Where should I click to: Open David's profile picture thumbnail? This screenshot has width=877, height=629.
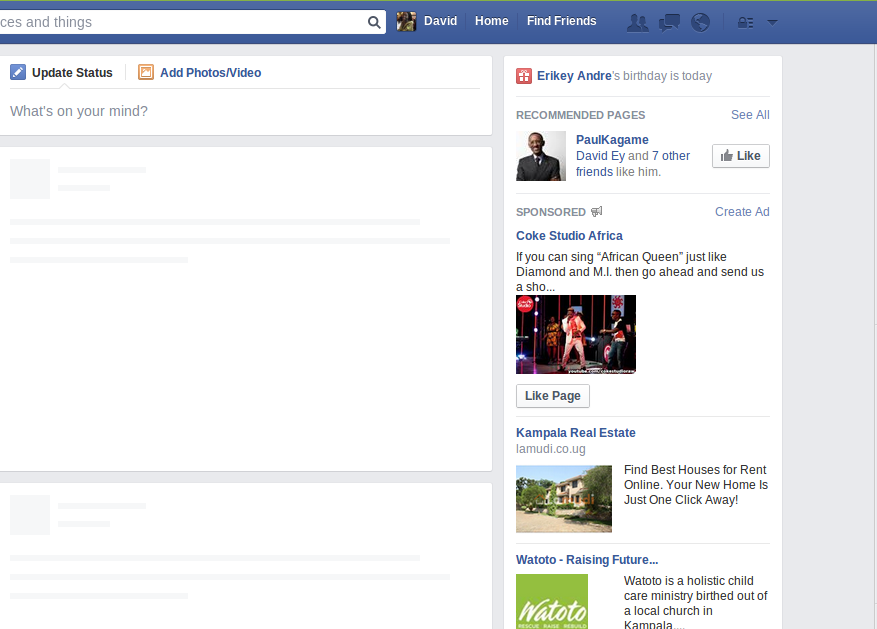tap(406, 21)
